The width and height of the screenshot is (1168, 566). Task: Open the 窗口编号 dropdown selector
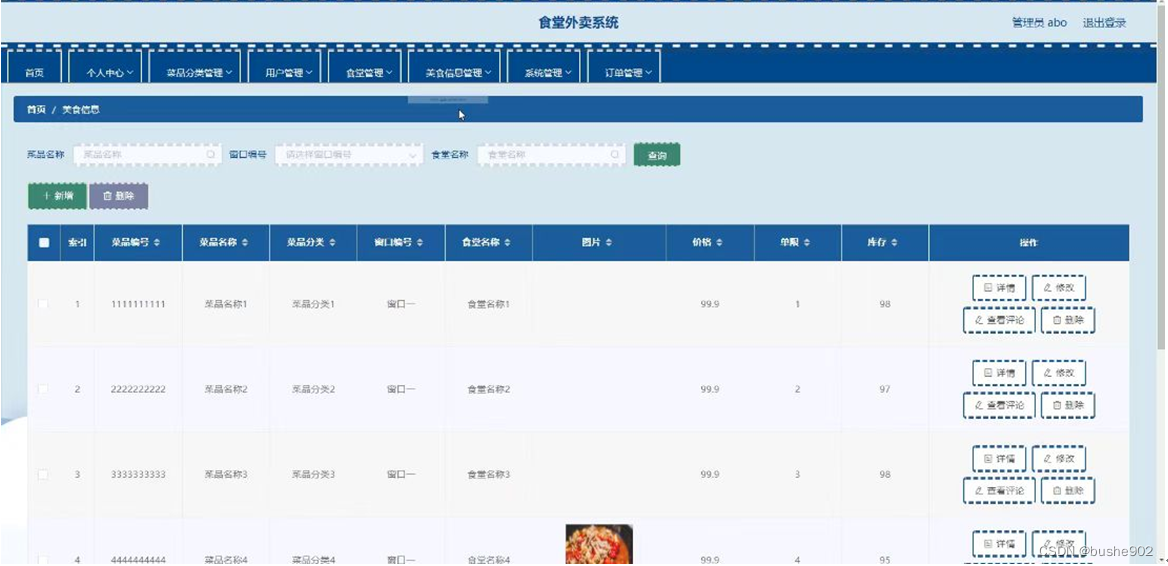pyautogui.click(x=349, y=154)
